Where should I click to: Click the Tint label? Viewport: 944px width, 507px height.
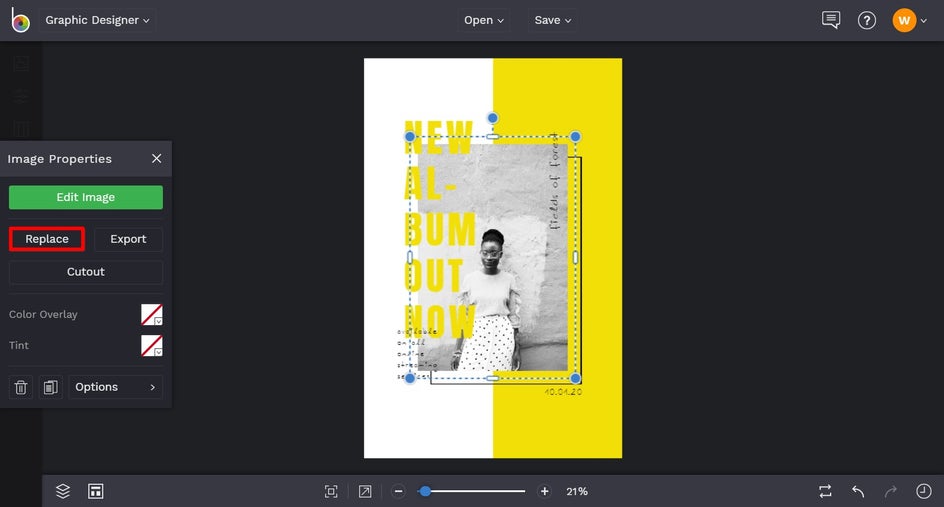point(19,346)
